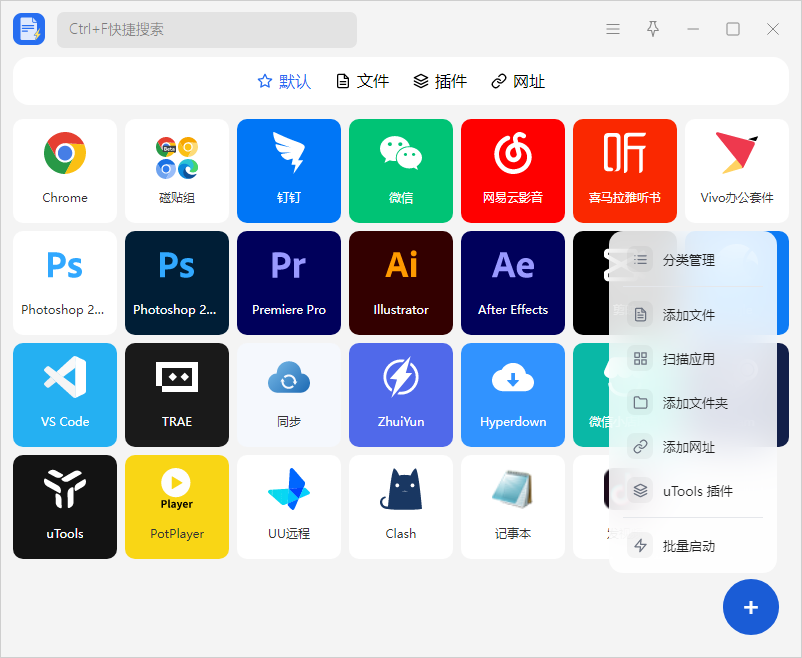This screenshot has height=658, width=802.
Task: Choose uTools 插件 from the popup menu
Action: pyautogui.click(x=693, y=491)
